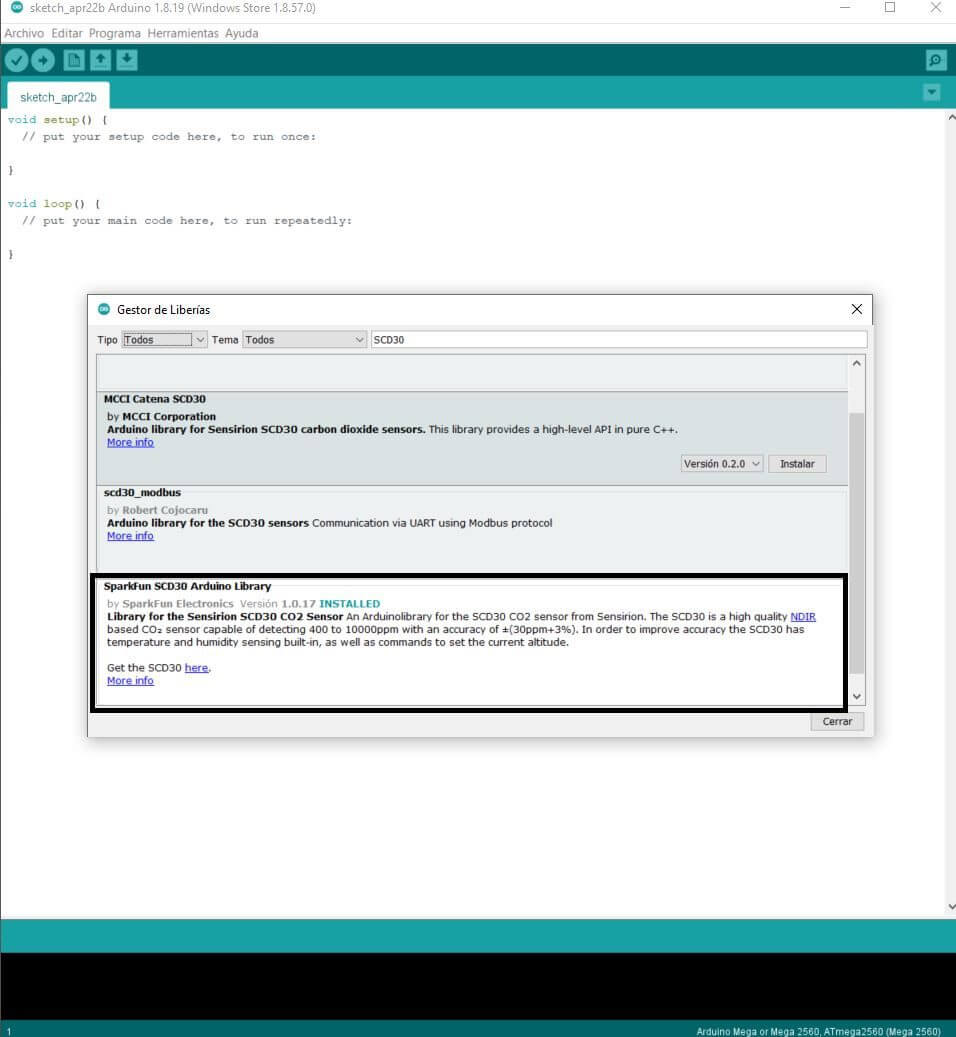Click the Upload arrow icon
Image resolution: width=956 pixels, height=1037 pixels.
pos(43,61)
